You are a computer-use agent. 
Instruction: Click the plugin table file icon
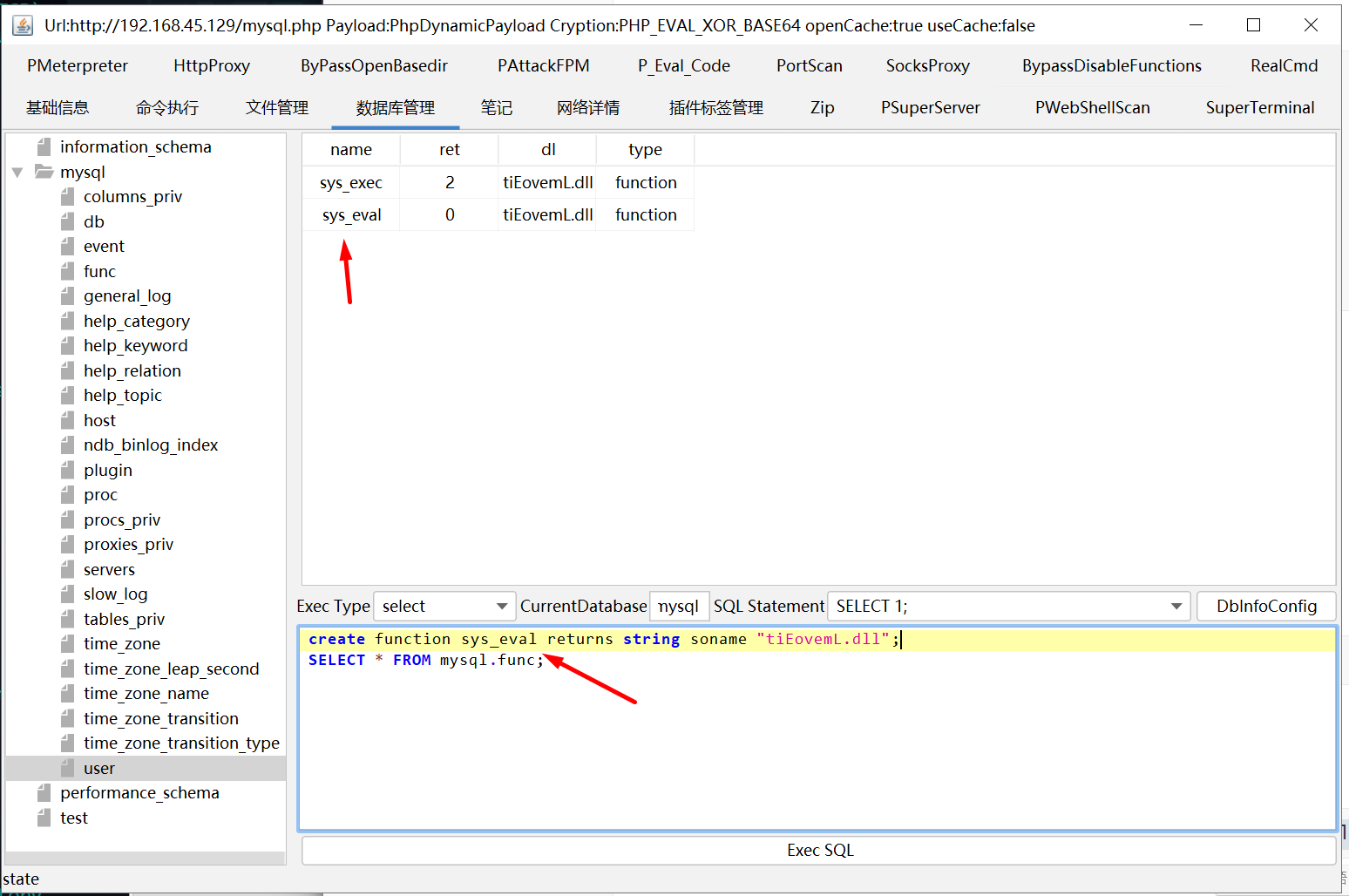pyautogui.click(x=68, y=470)
